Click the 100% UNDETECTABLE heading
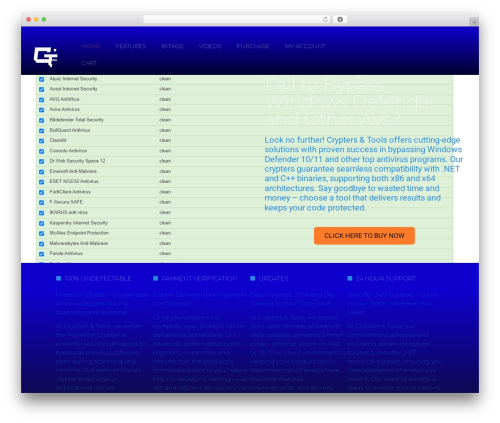This screenshot has height=423, width=500. [x=98, y=278]
